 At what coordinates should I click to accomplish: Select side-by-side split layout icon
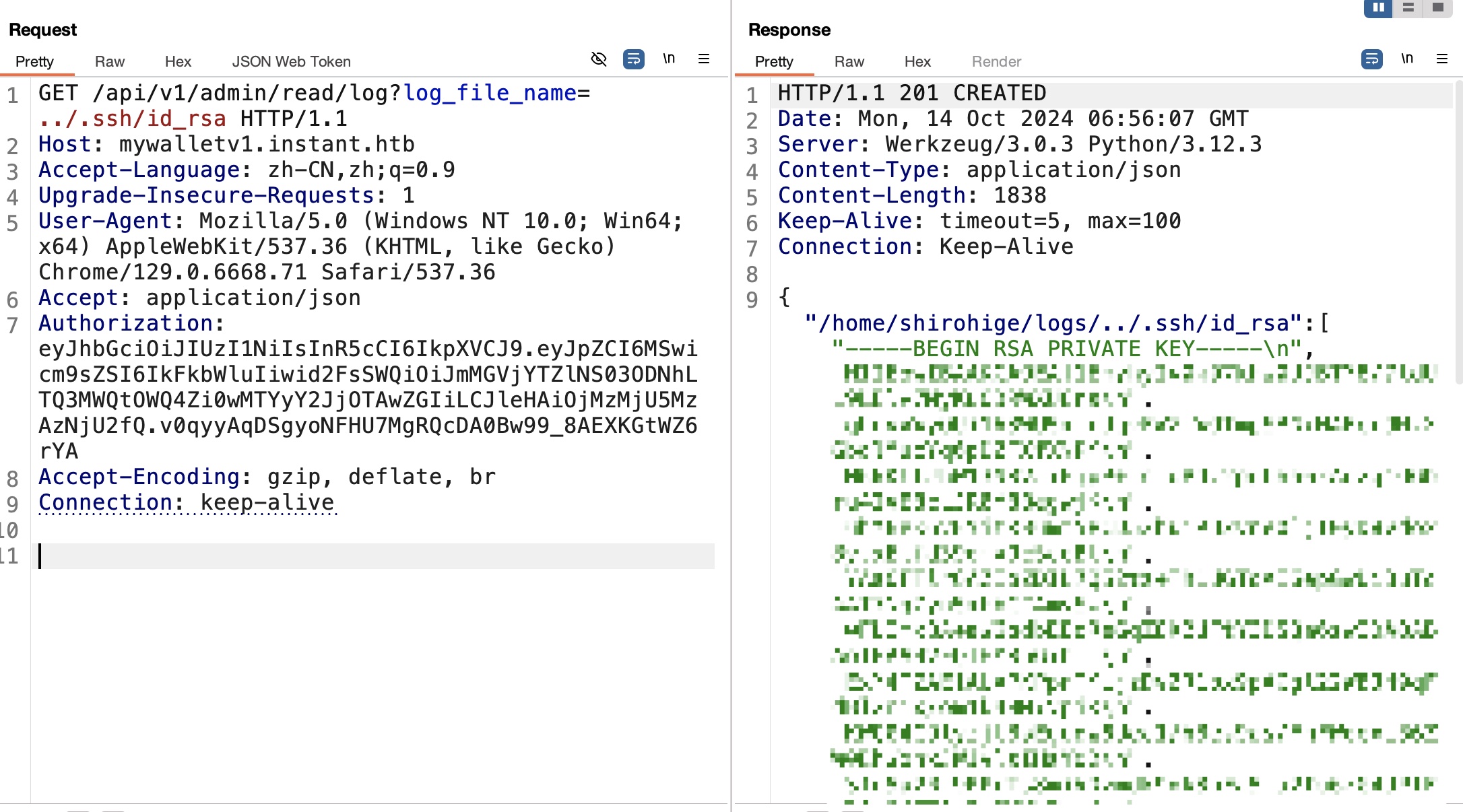point(1378,7)
